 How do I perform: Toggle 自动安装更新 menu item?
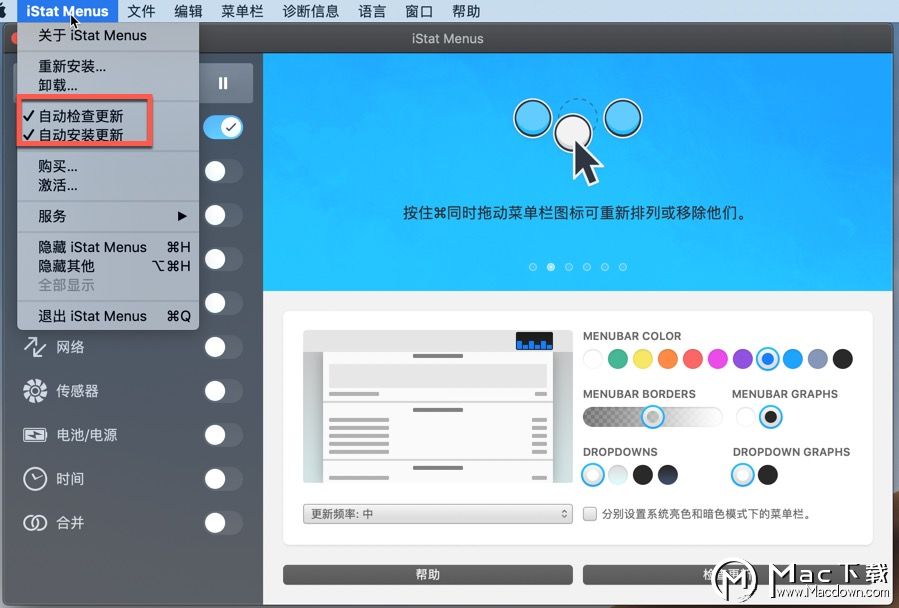(108, 135)
